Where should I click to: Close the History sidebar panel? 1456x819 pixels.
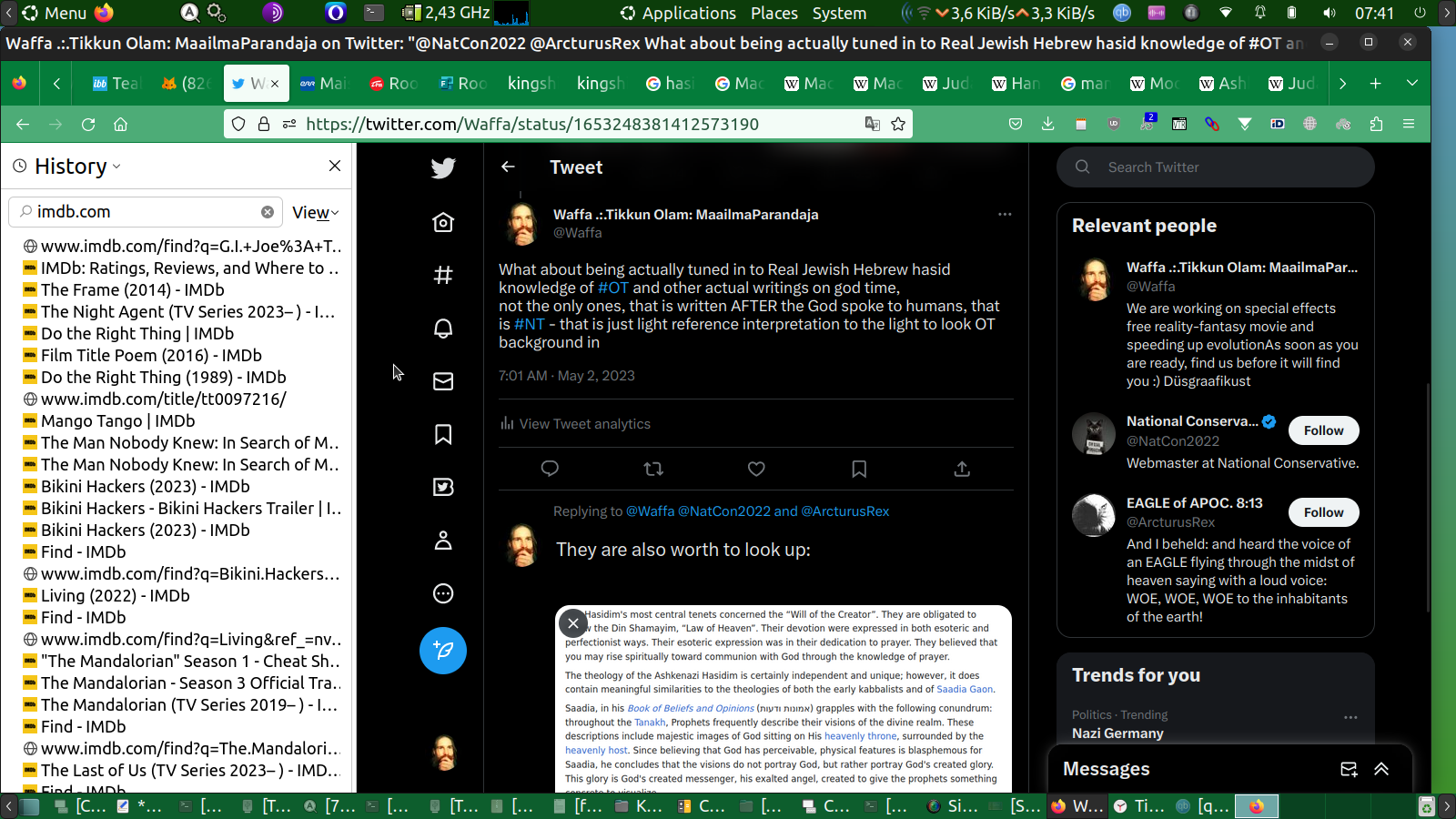[x=335, y=166]
